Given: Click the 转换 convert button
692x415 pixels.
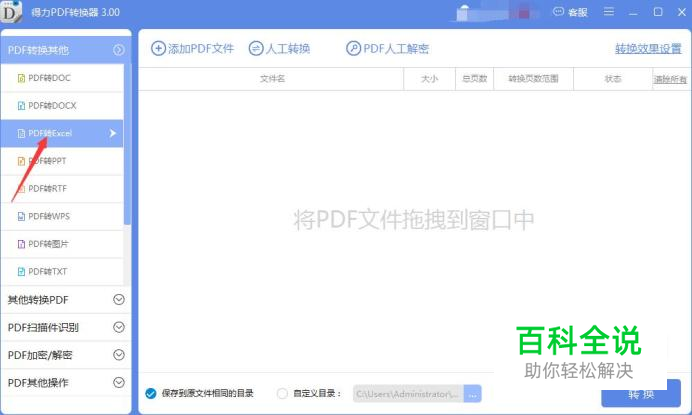Looking at the screenshot, I should click(641, 393).
